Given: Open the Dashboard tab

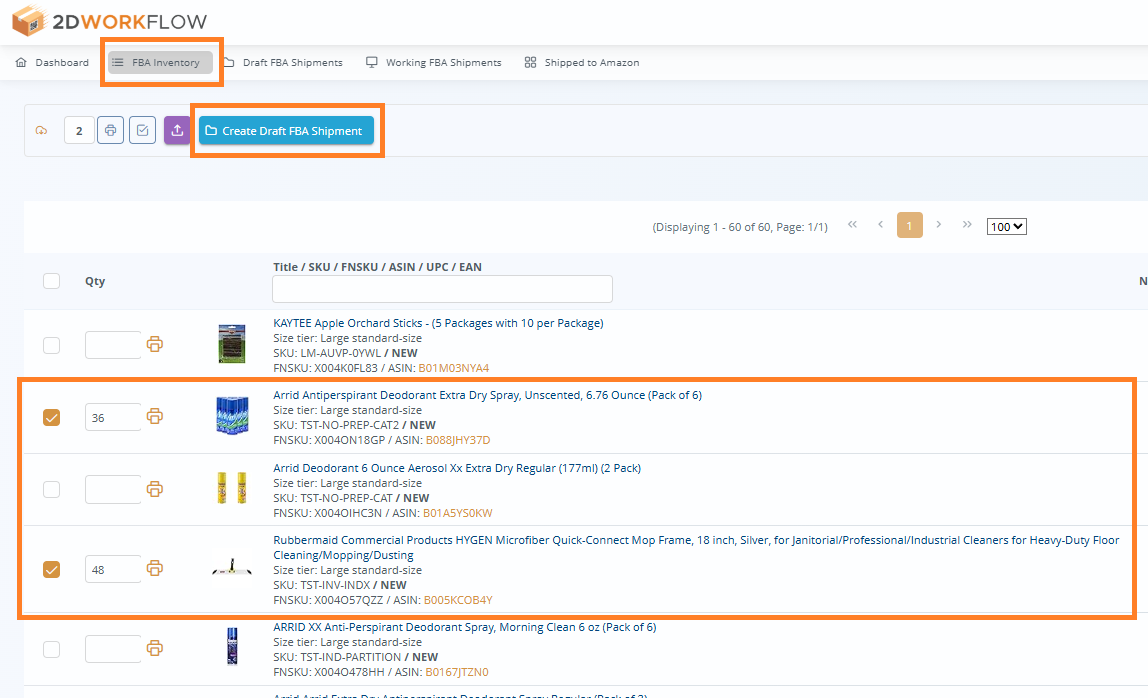Looking at the screenshot, I should point(52,62).
